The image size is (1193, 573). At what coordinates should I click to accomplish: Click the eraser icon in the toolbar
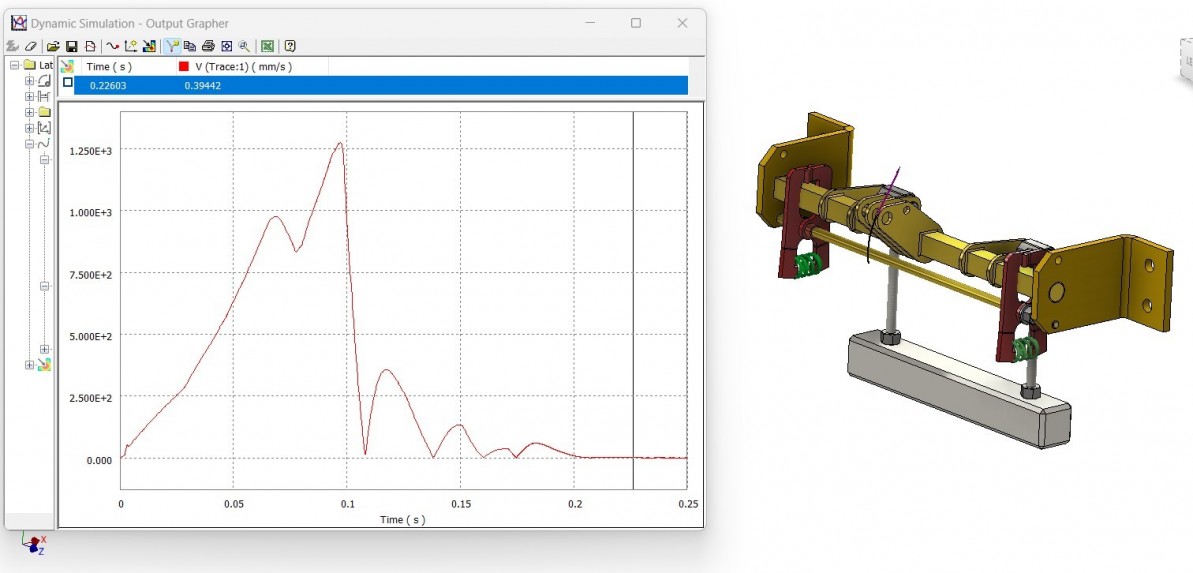pyautogui.click(x=31, y=46)
